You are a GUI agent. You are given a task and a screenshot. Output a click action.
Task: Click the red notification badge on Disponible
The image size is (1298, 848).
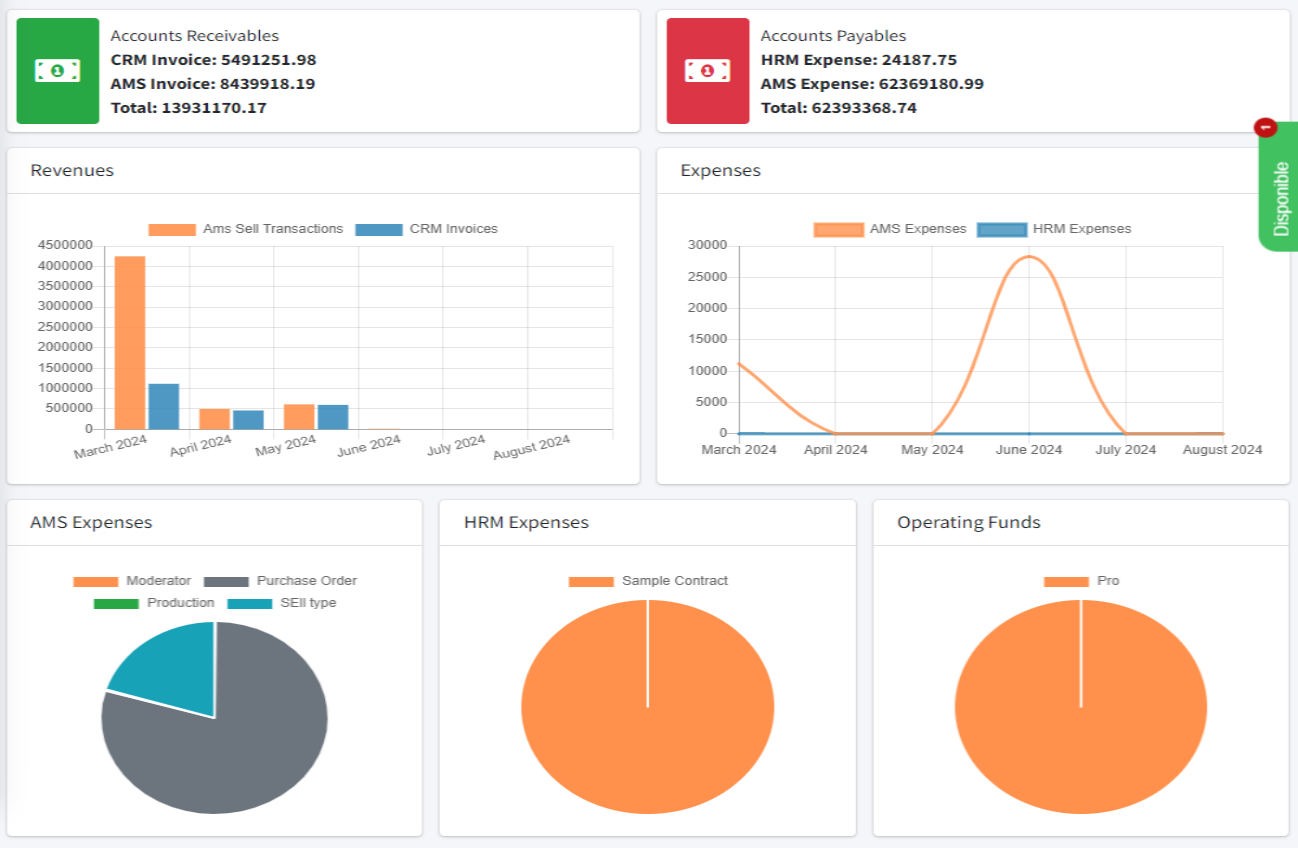pyautogui.click(x=1265, y=127)
